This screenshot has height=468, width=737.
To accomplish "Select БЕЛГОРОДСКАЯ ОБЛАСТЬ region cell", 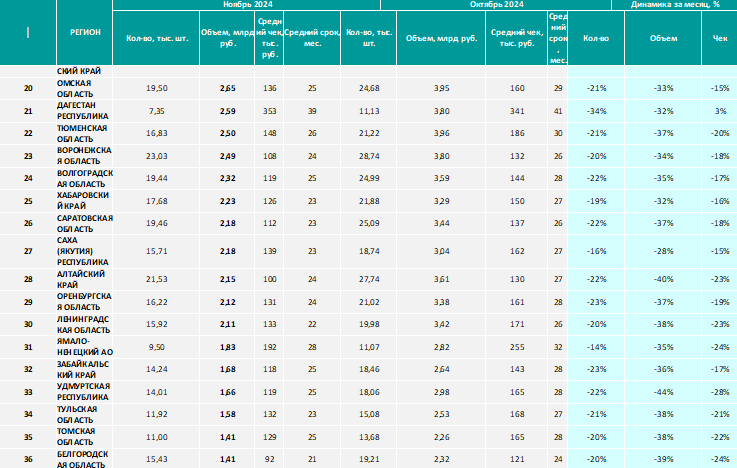I will pos(85,459).
